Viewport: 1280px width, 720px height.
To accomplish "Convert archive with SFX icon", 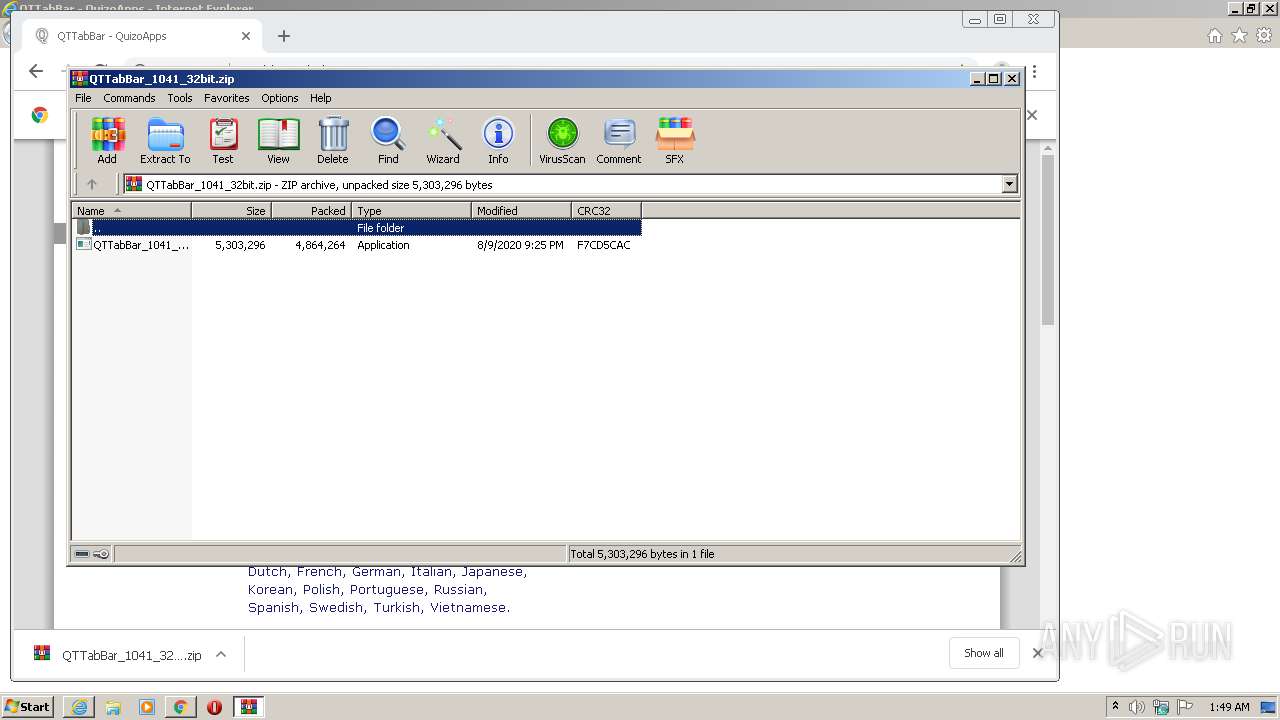I will coord(675,140).
